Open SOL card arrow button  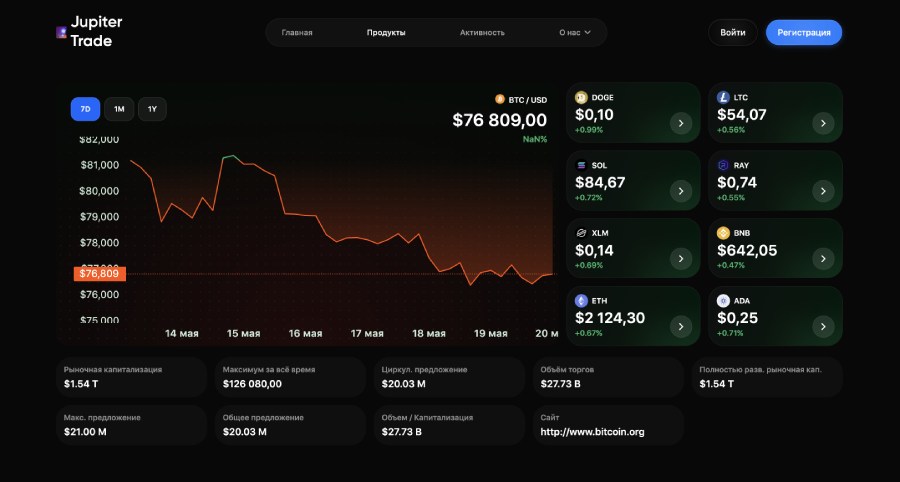[x=681, y=191]
